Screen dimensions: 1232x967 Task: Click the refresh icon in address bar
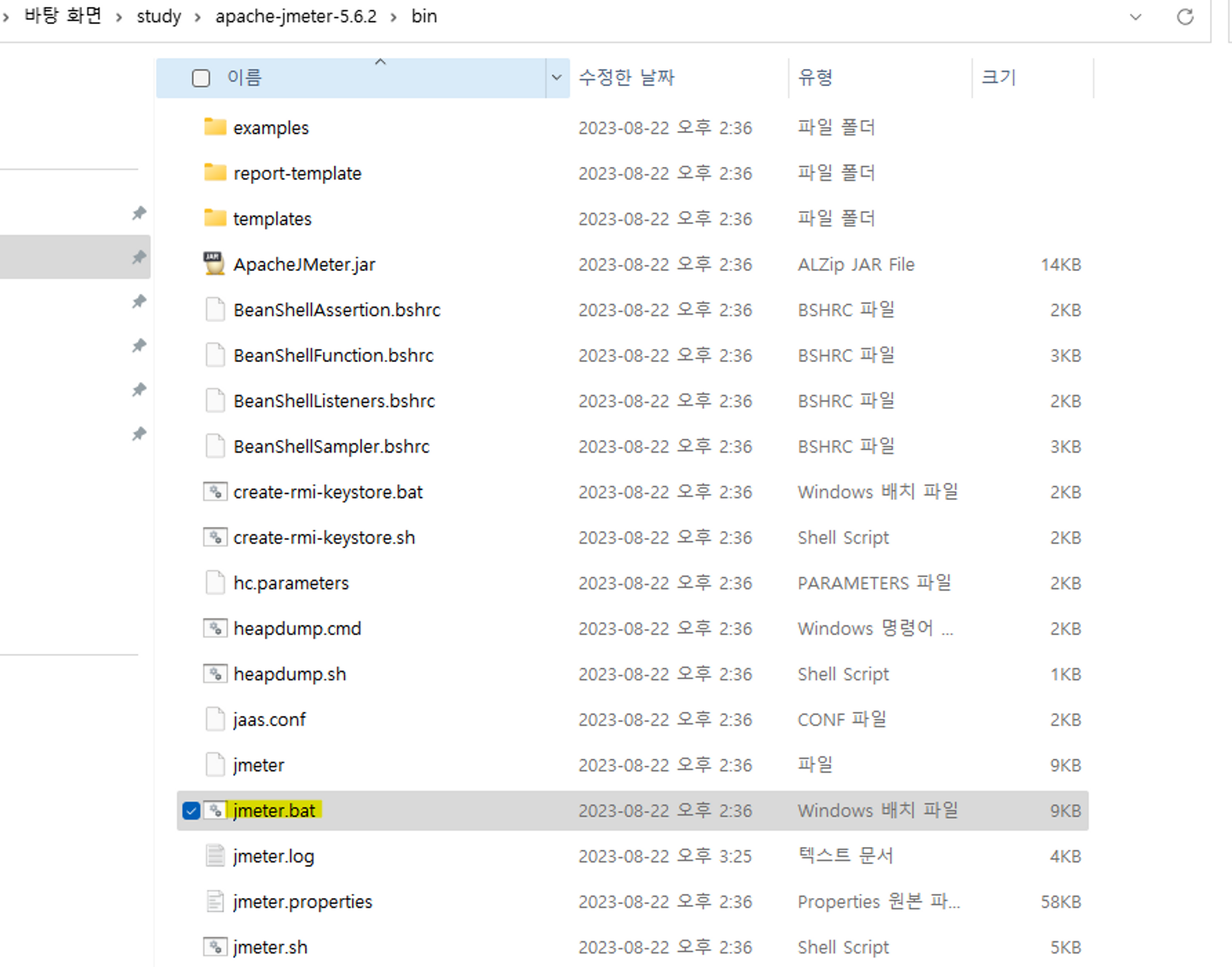pos(1185,17)
